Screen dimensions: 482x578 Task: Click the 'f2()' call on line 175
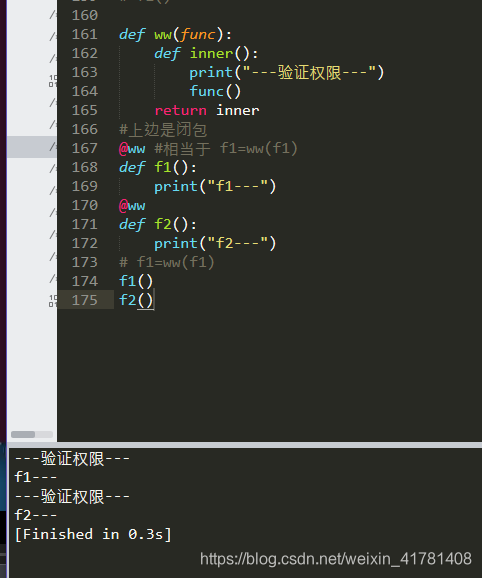[x=136, y=300]
